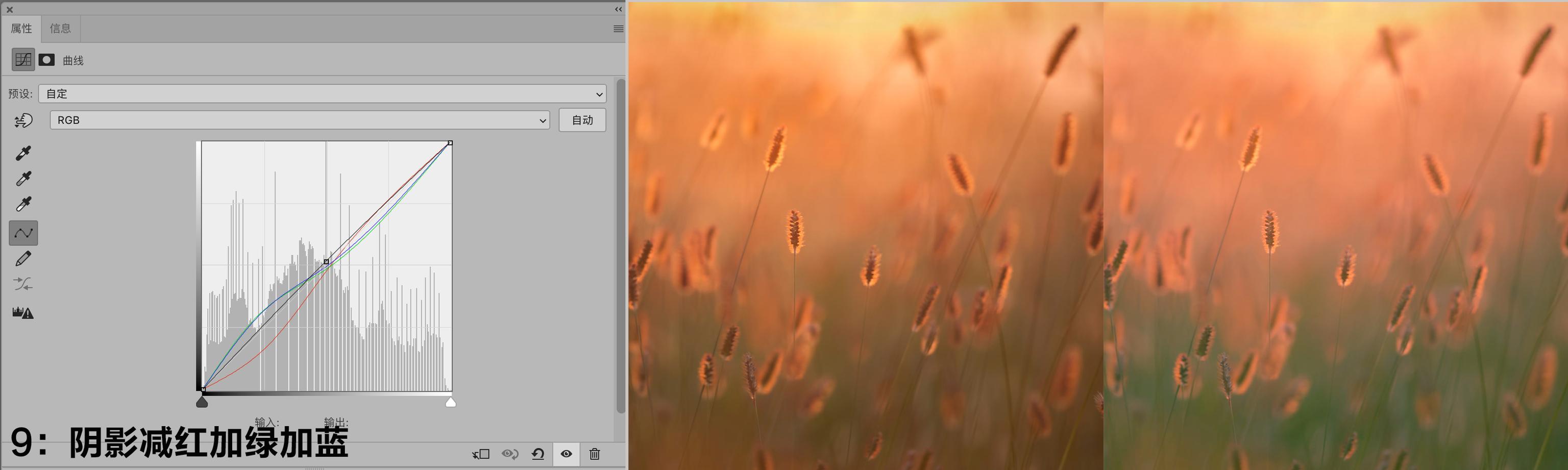1568x470 pixels.
Task: Select the midpoint curve control point
Action: pyautogui.click(x=326, y=262)
